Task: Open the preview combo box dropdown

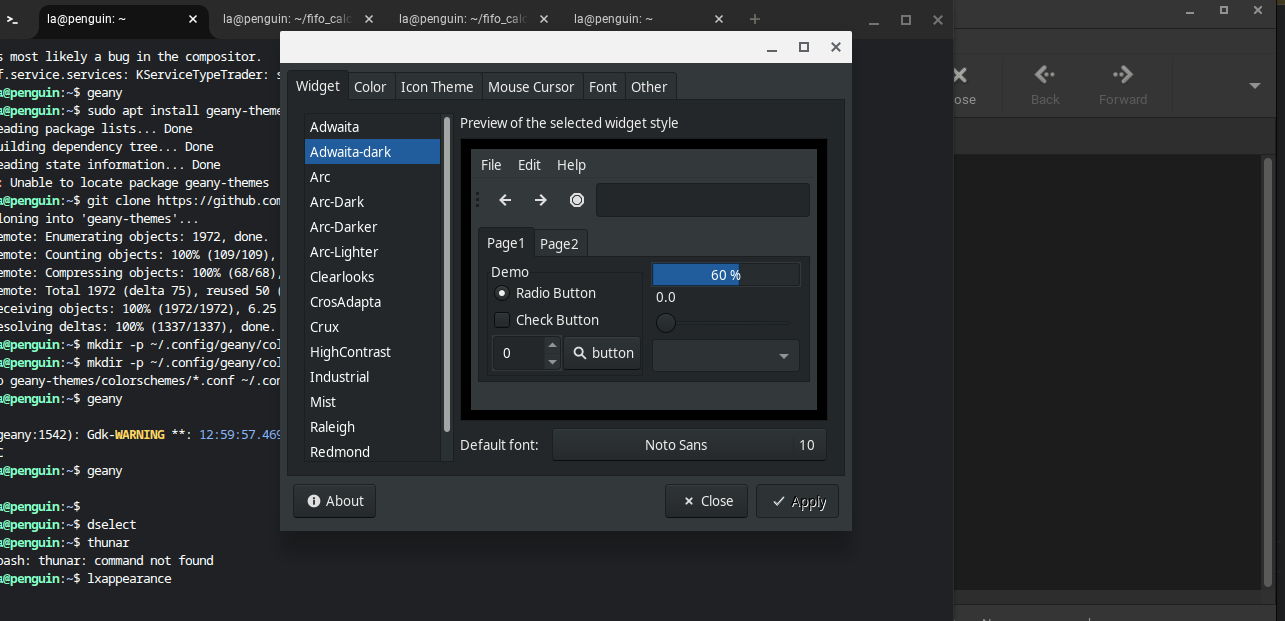Action: tap(726, 356)
